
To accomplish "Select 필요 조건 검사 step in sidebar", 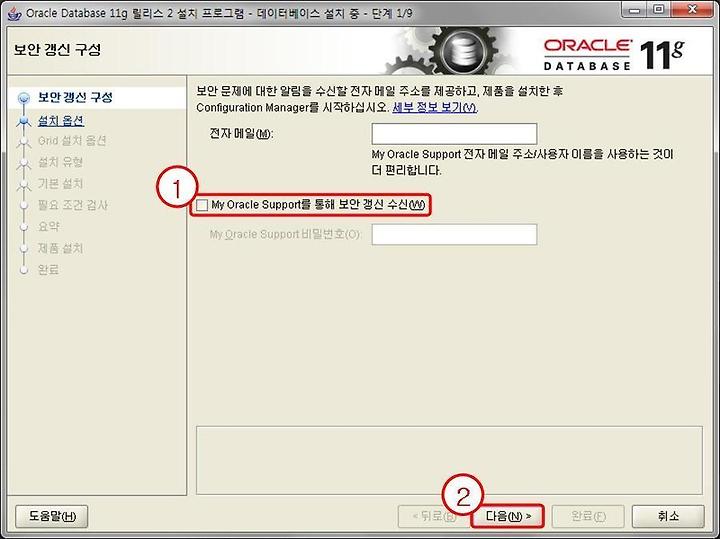I will point(73,205).
